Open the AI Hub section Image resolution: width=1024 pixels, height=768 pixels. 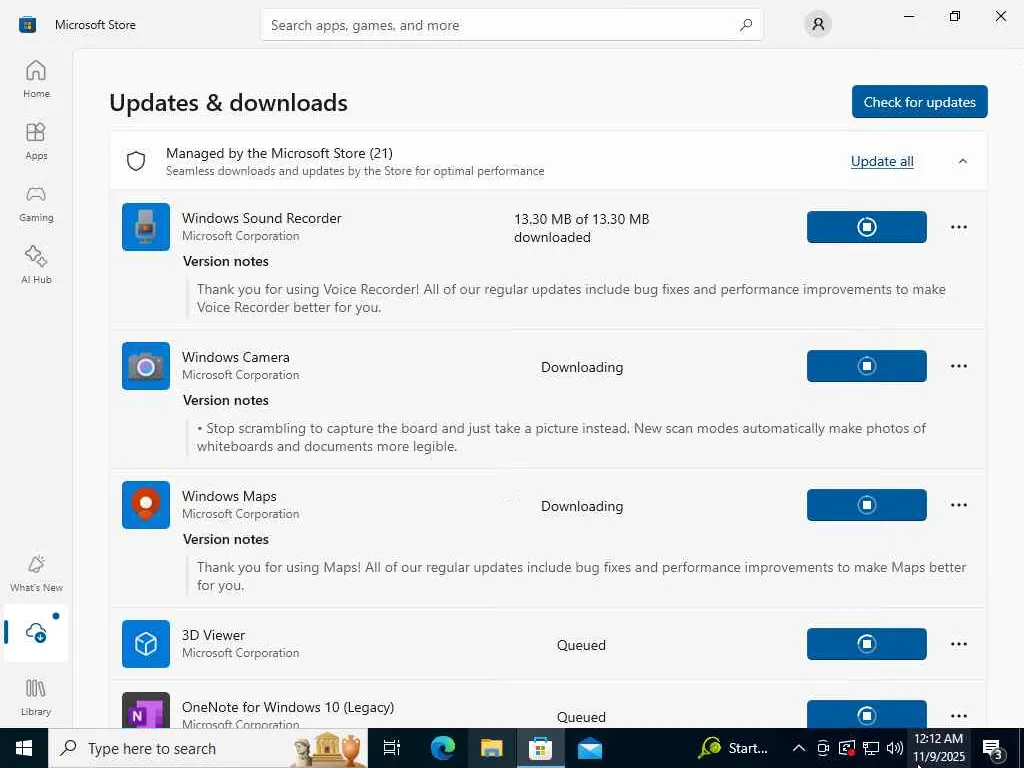coord(36,264)
